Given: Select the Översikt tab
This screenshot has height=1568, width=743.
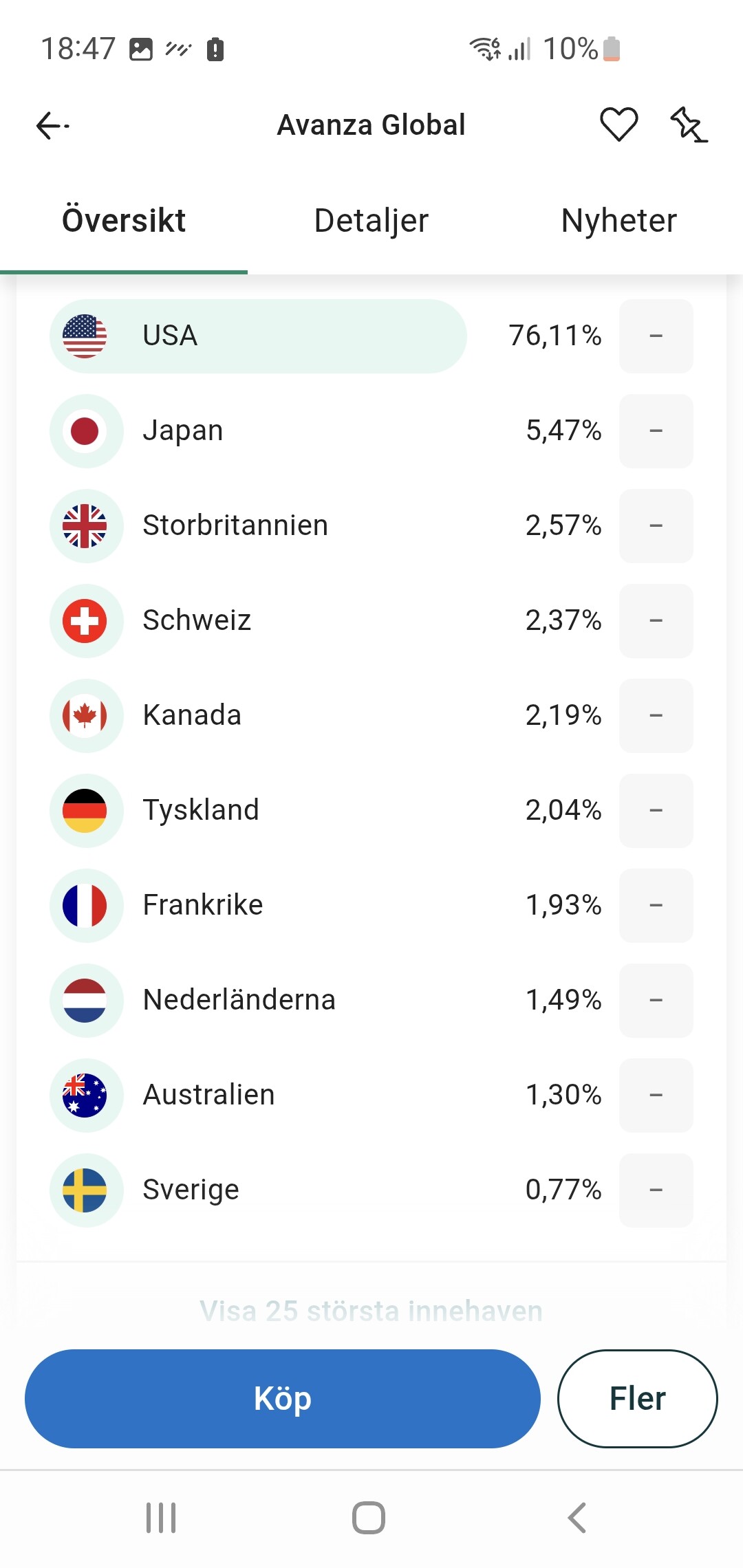Looking at the screenshot, I should click(x=124, y=221).
